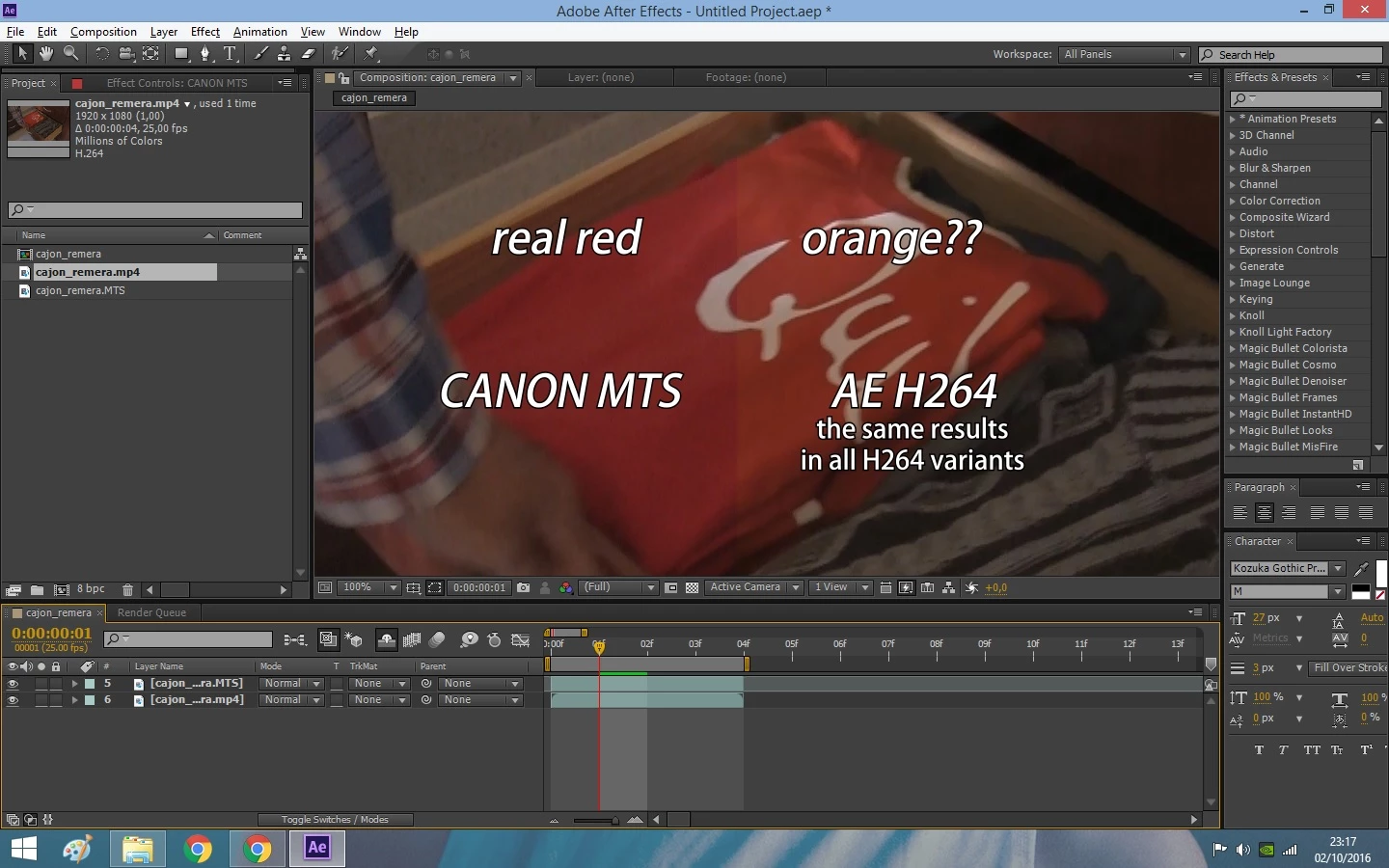The height and width of the screenshot is (868, 1389).
Task: Show channel and color management settings
Action: 566,587
